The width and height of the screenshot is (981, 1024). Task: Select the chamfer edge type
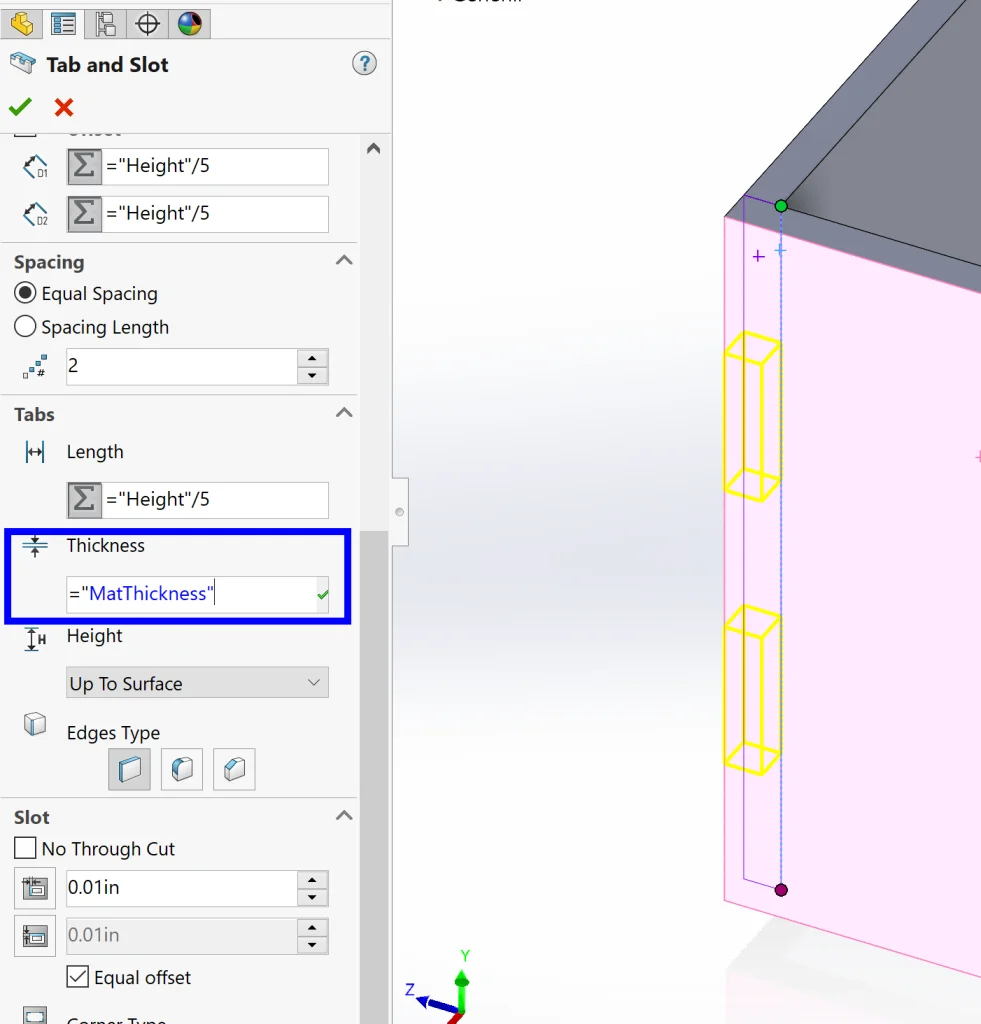[x=234, y=769]
